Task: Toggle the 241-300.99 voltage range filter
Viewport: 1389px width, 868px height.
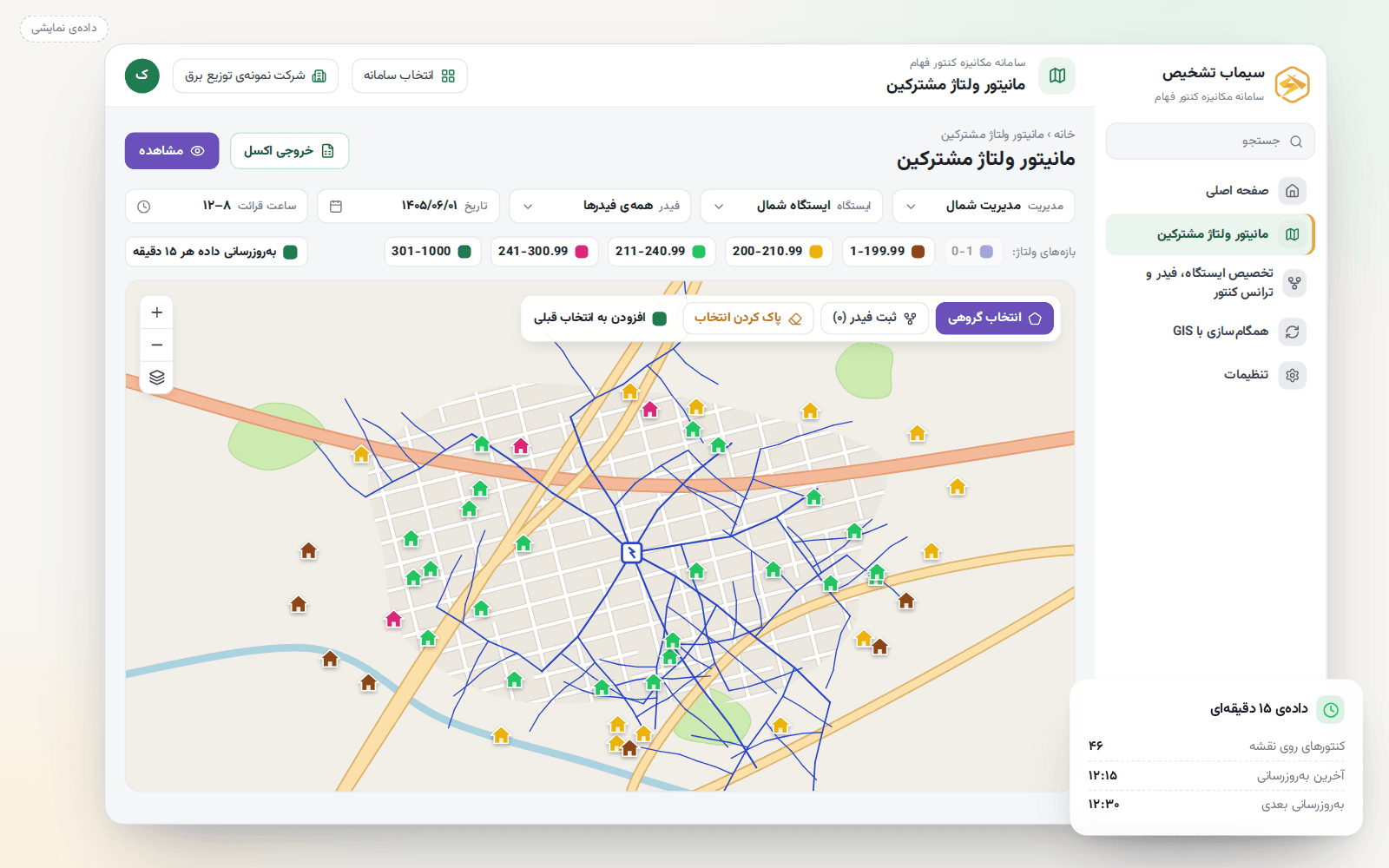Action: pos(543,252)
